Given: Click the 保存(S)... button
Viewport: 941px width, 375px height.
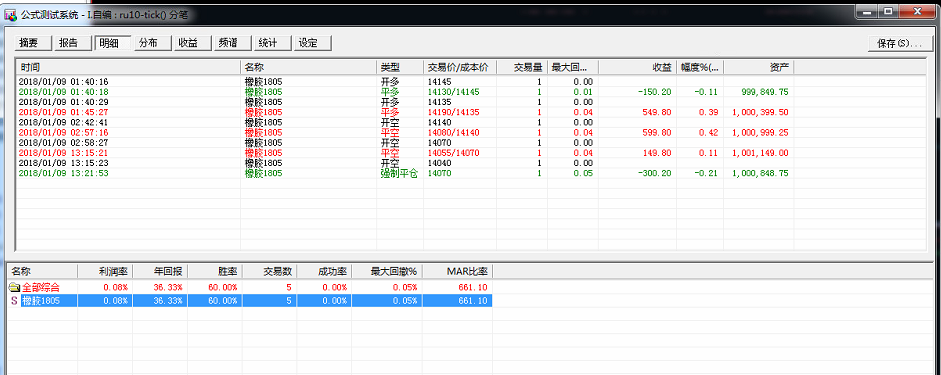Looking at the screenshot, I should point(898,44).
